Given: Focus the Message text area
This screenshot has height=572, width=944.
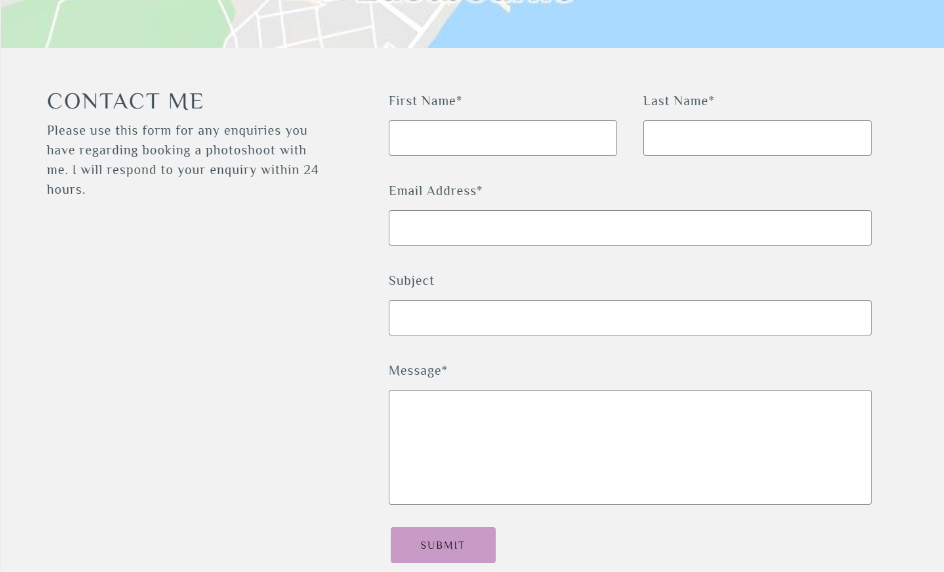Looking at the screenshot, I should [630, 447].
